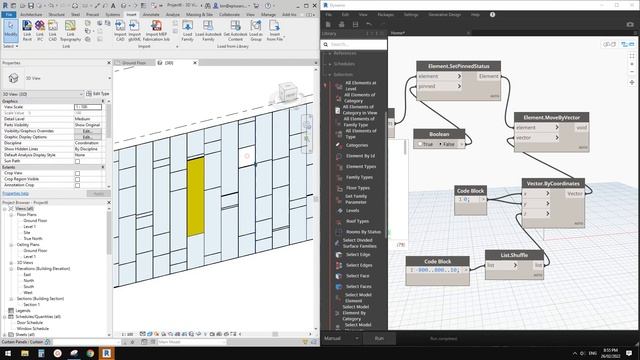Screen dimensions: 640x360
Task: Toggle the Crop Region Visible checkbox
Action: coord(77,179)
